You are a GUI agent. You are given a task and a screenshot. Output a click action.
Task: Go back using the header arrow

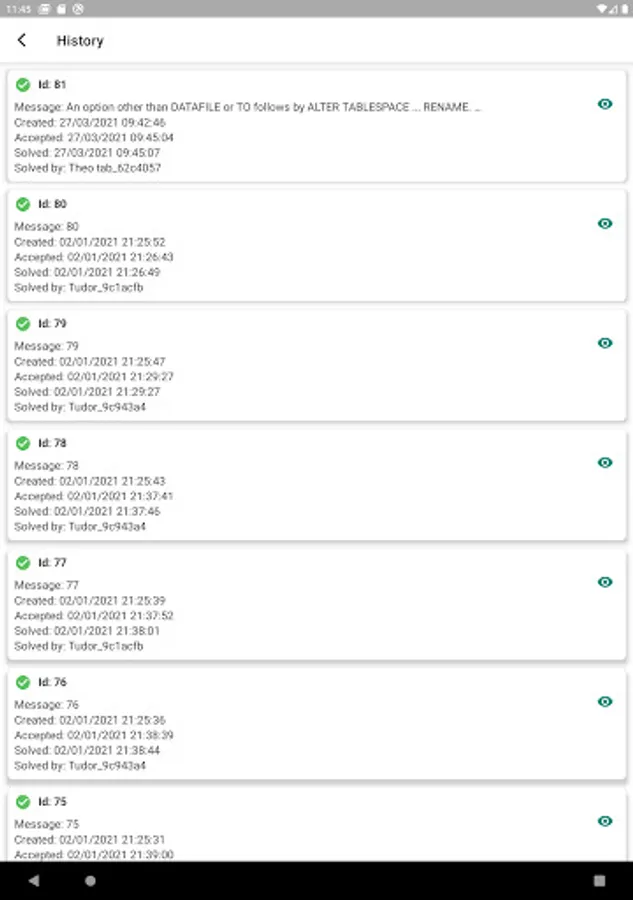click(x=22, y=41)
